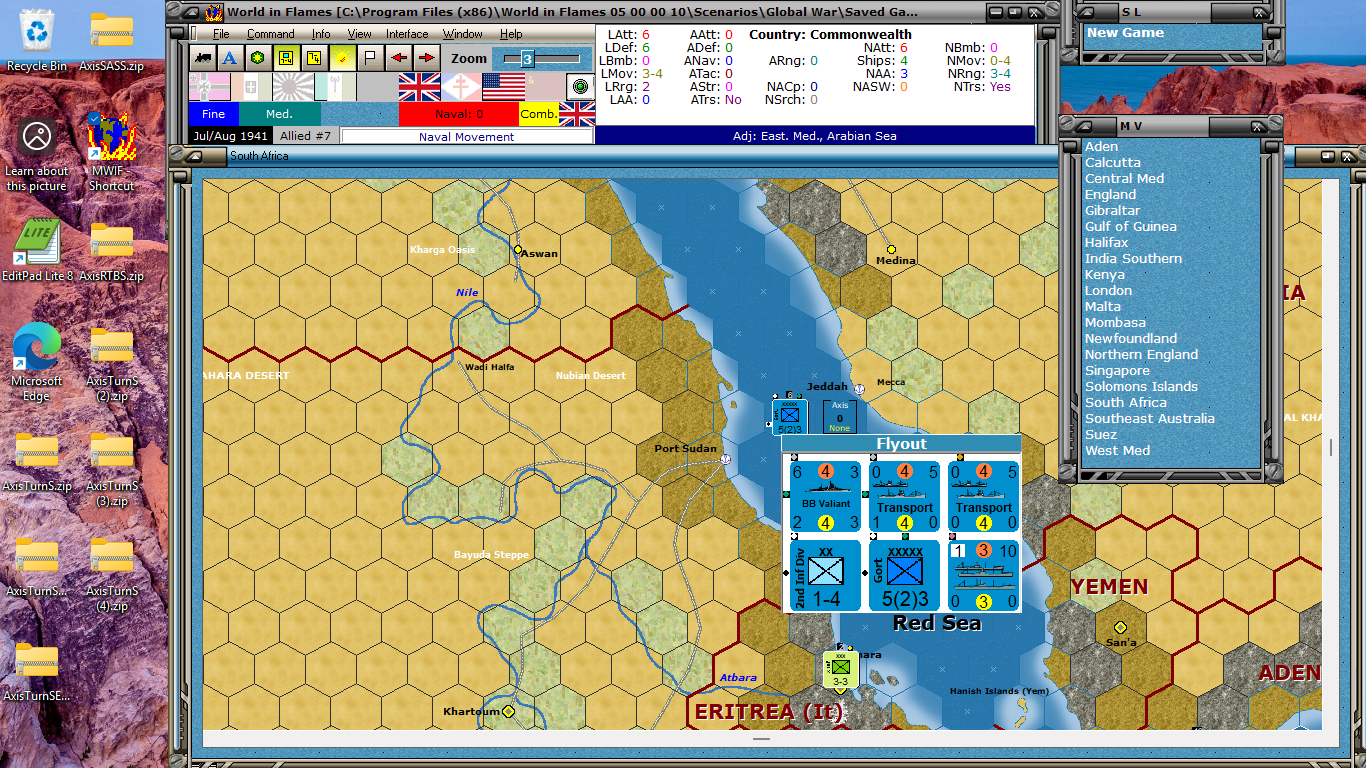Click the Italian 3-3 unit in Eritrea
Viewport: 1366px width, 768px height.
841,670
